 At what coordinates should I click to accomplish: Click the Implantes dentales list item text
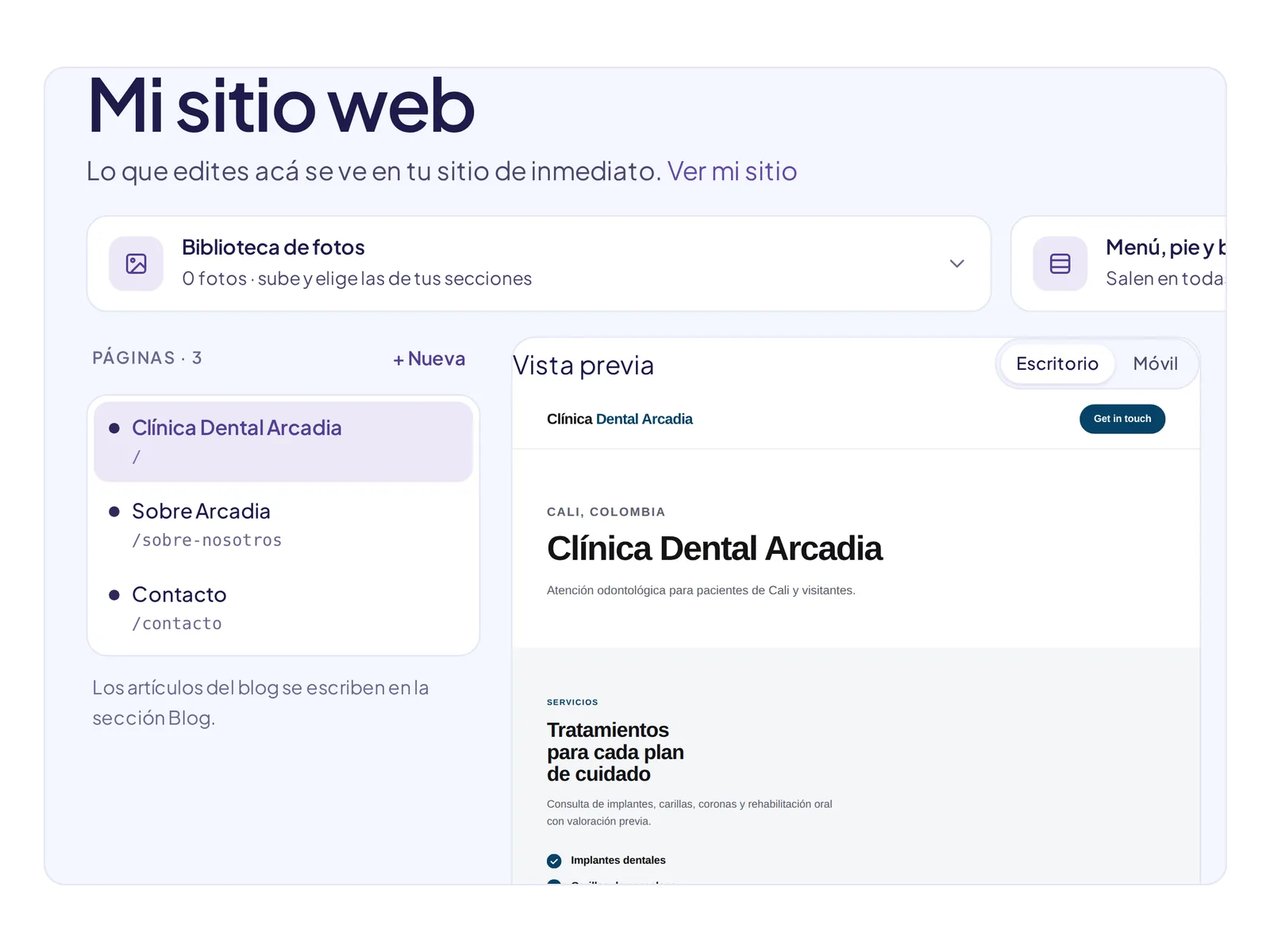(618, 861)
